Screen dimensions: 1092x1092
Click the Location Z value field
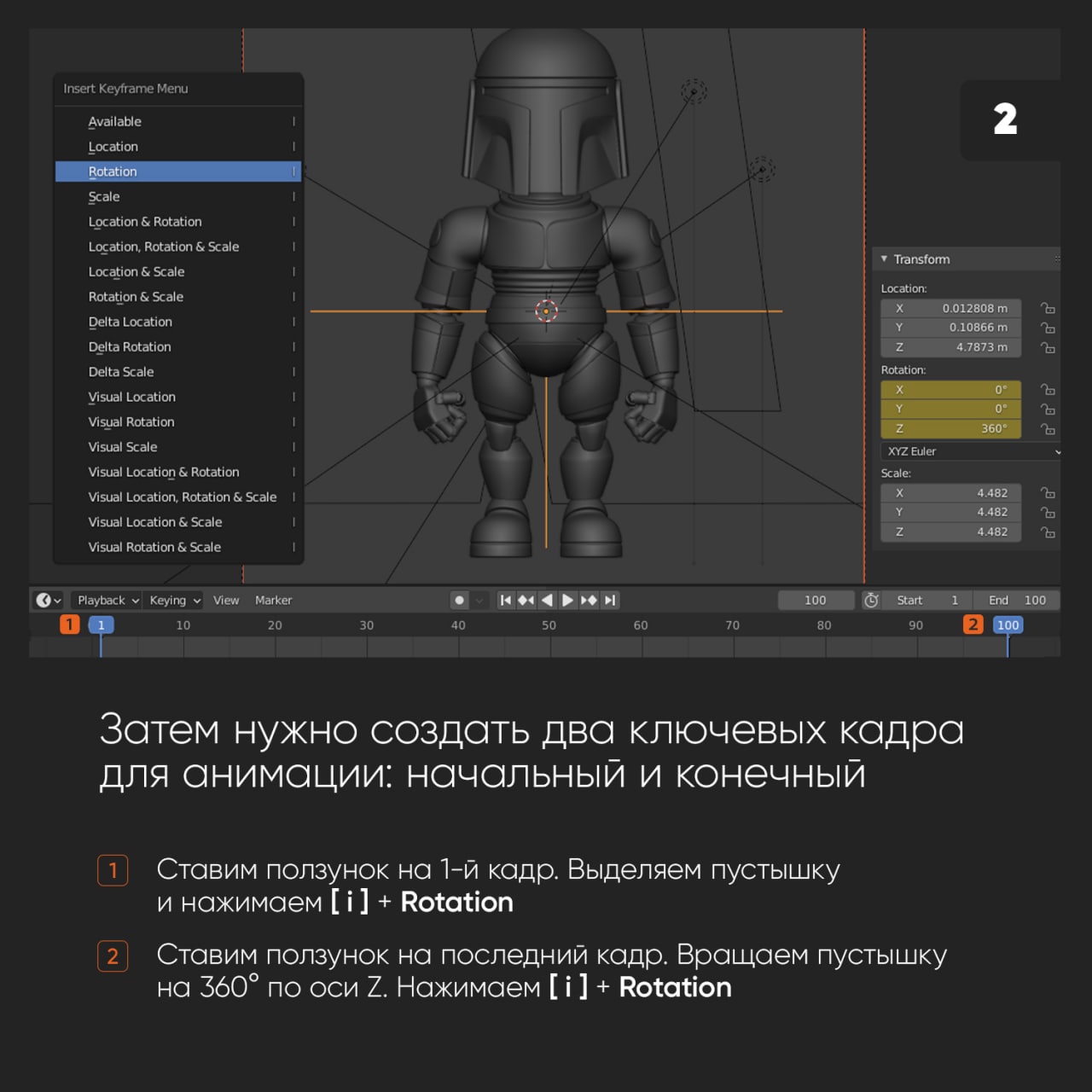(950, 347)
